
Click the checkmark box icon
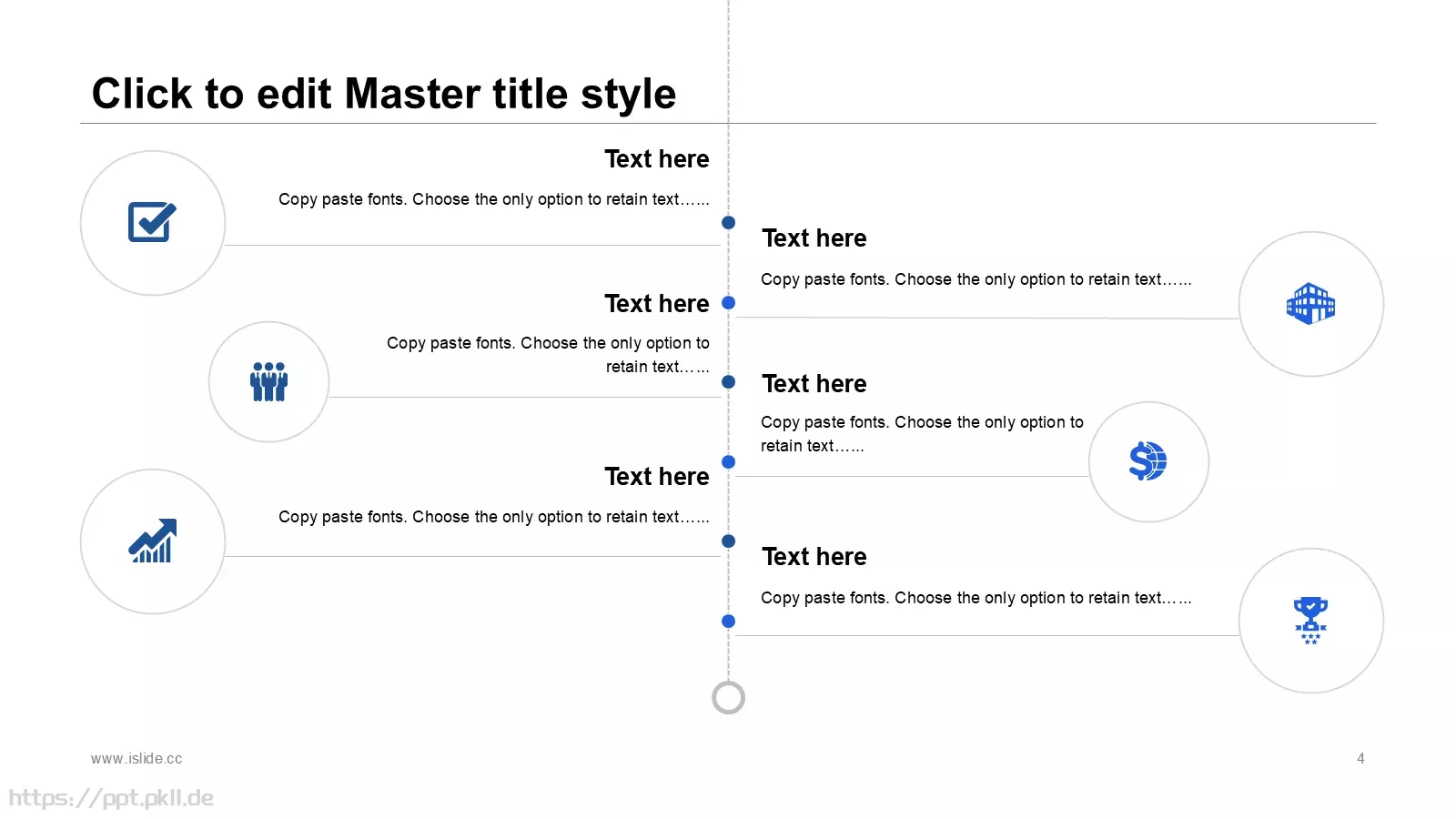pyautogui.click(x=152, y=222)
